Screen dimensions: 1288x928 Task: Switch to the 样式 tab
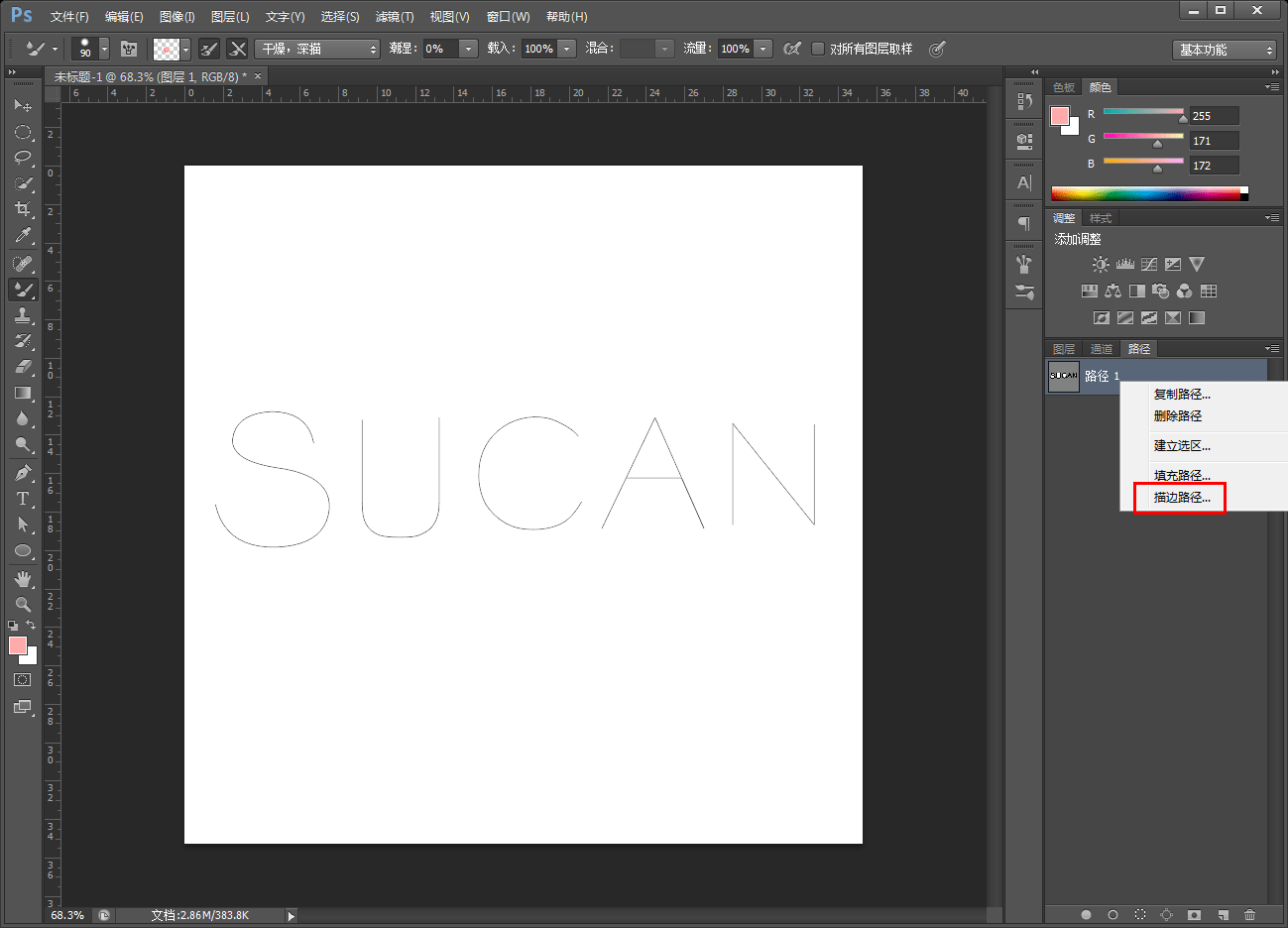1101,218
